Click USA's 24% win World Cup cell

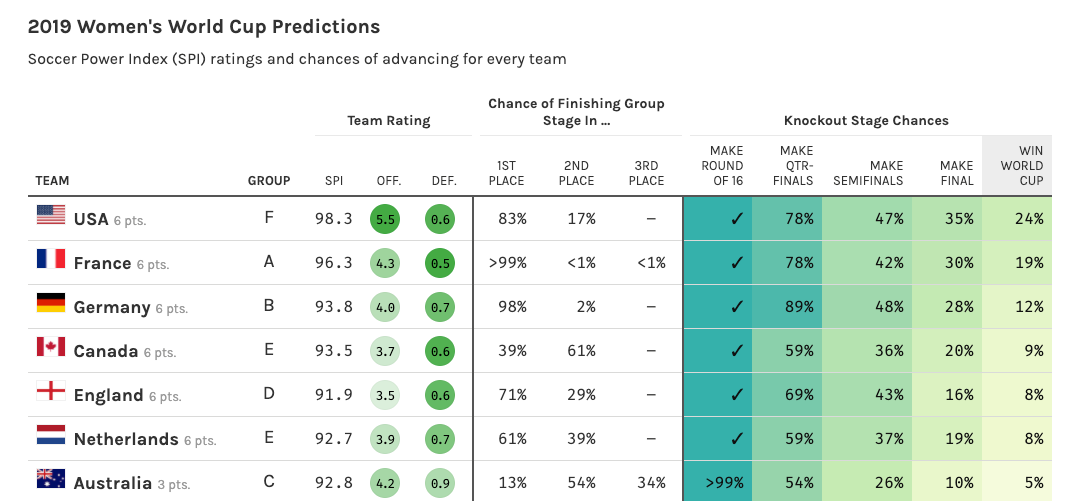1017,219
